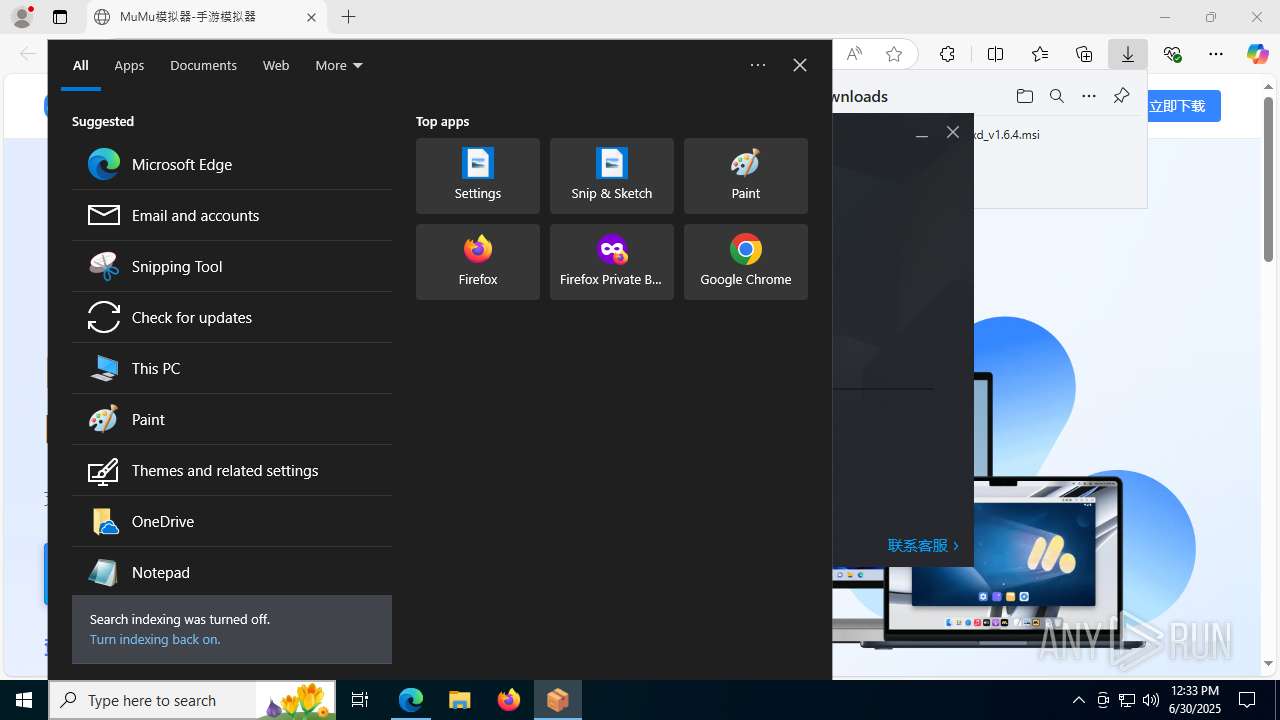
Task: Open This PC from suggestions
Action: [232, 368]
